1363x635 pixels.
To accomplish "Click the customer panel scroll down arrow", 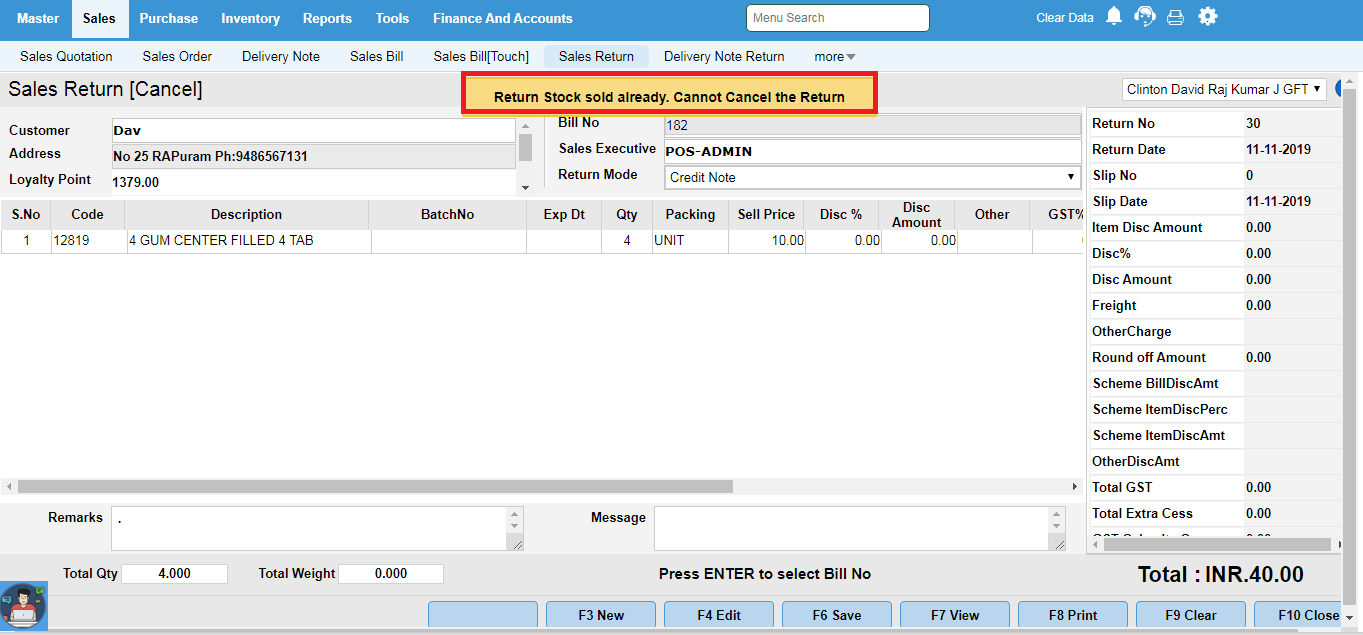I will point(526,187).
